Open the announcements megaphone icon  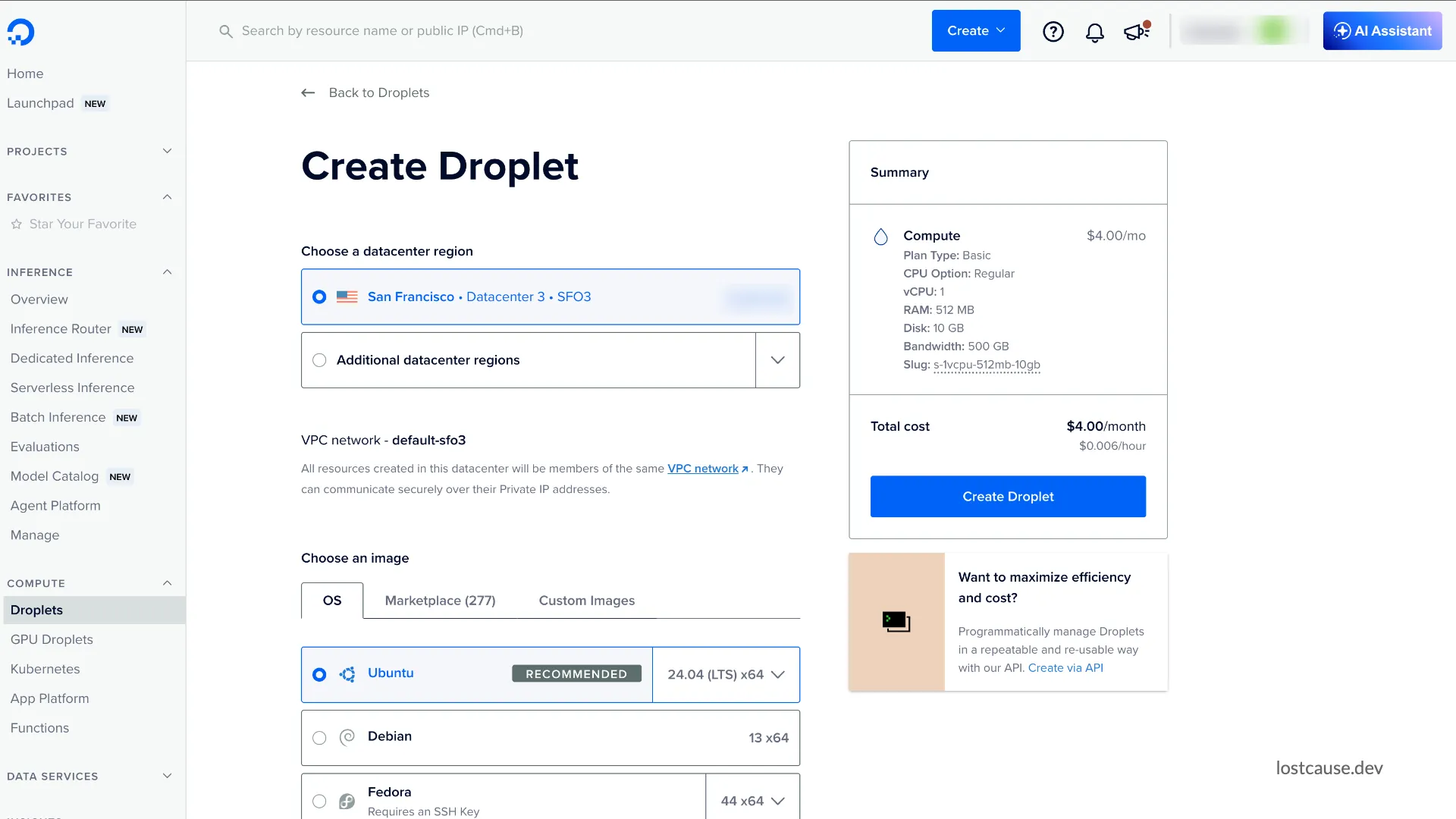1137,31
